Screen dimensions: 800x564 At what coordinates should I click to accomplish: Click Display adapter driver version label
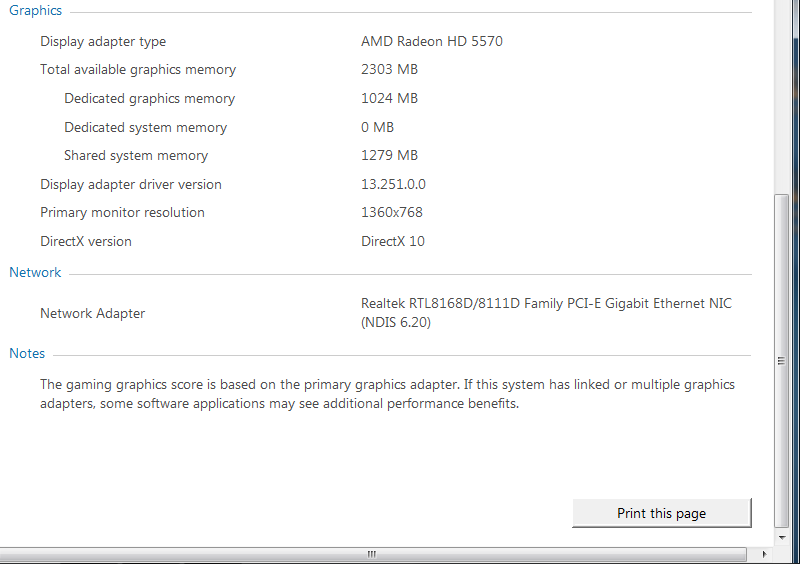click(131, 184)
